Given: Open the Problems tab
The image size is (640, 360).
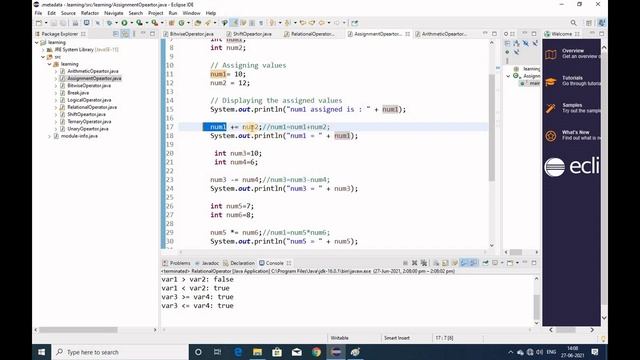Looking at the screenshot, I should pyautogui.click(x=176, y=263).
